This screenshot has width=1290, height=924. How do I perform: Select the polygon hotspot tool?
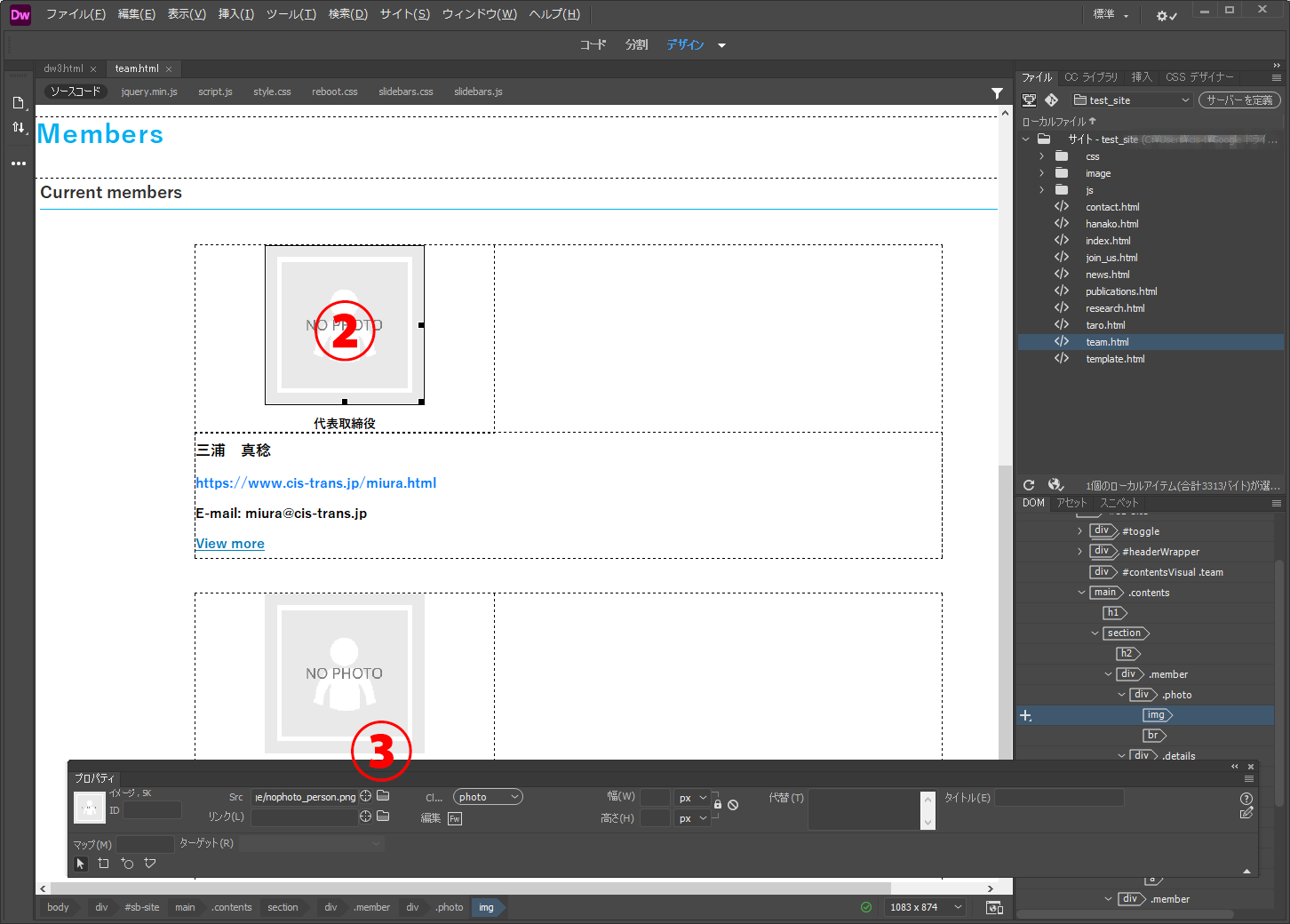tap(150, 864)
